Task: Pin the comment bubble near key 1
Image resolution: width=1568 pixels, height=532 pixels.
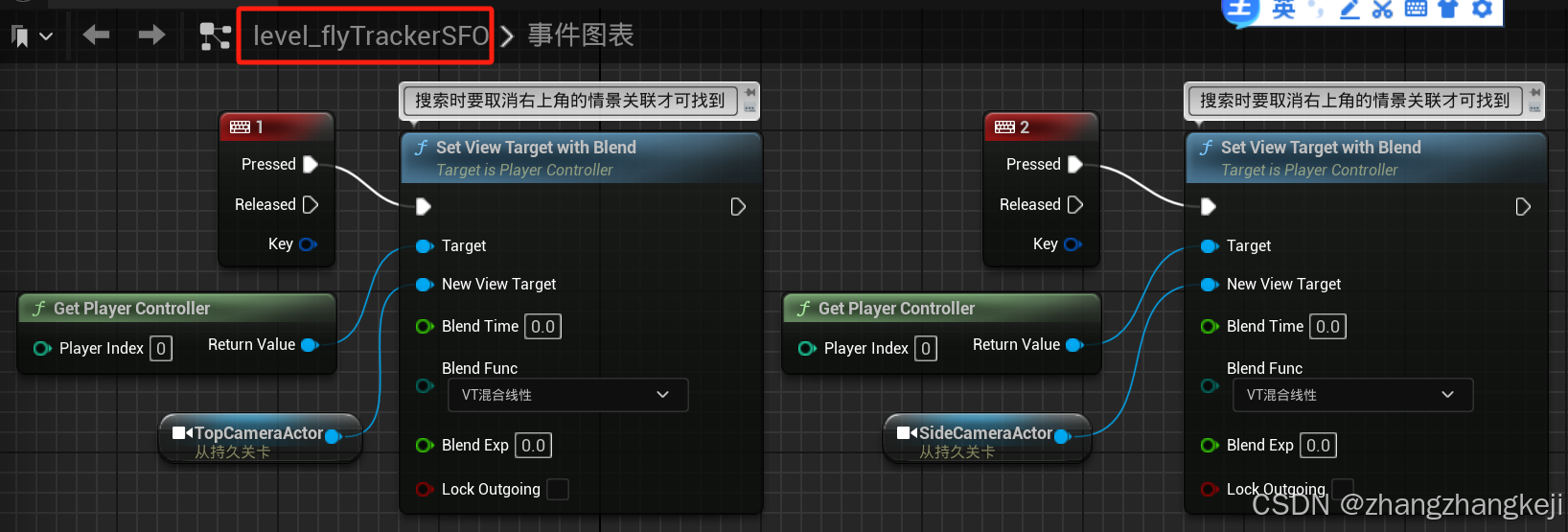Action: (749, 92)
